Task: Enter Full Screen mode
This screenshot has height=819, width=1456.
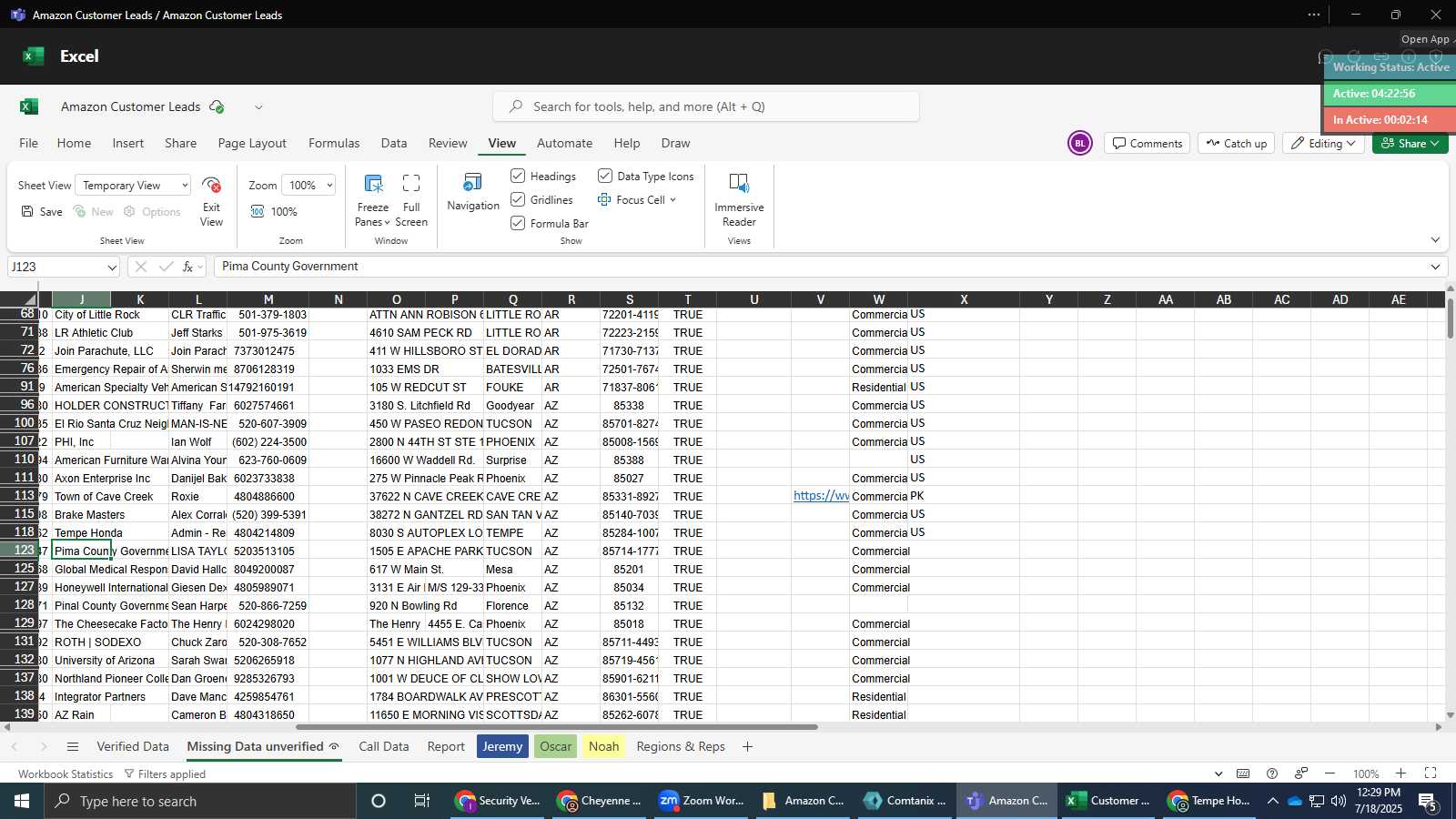Action: 411,199
